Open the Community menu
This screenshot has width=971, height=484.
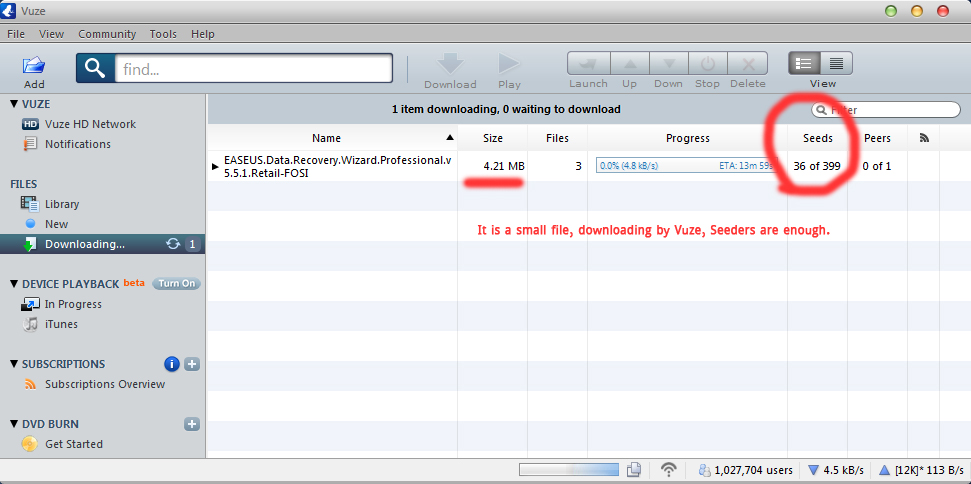(x=107, y=34)
